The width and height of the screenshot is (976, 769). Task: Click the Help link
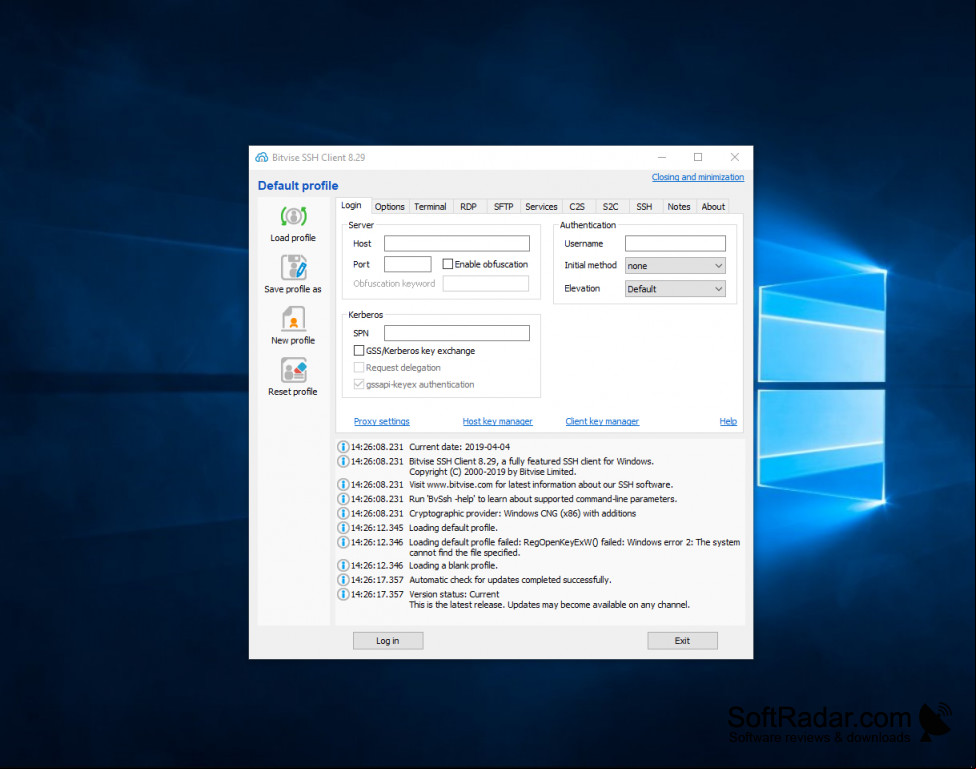(x=728, y=422)
